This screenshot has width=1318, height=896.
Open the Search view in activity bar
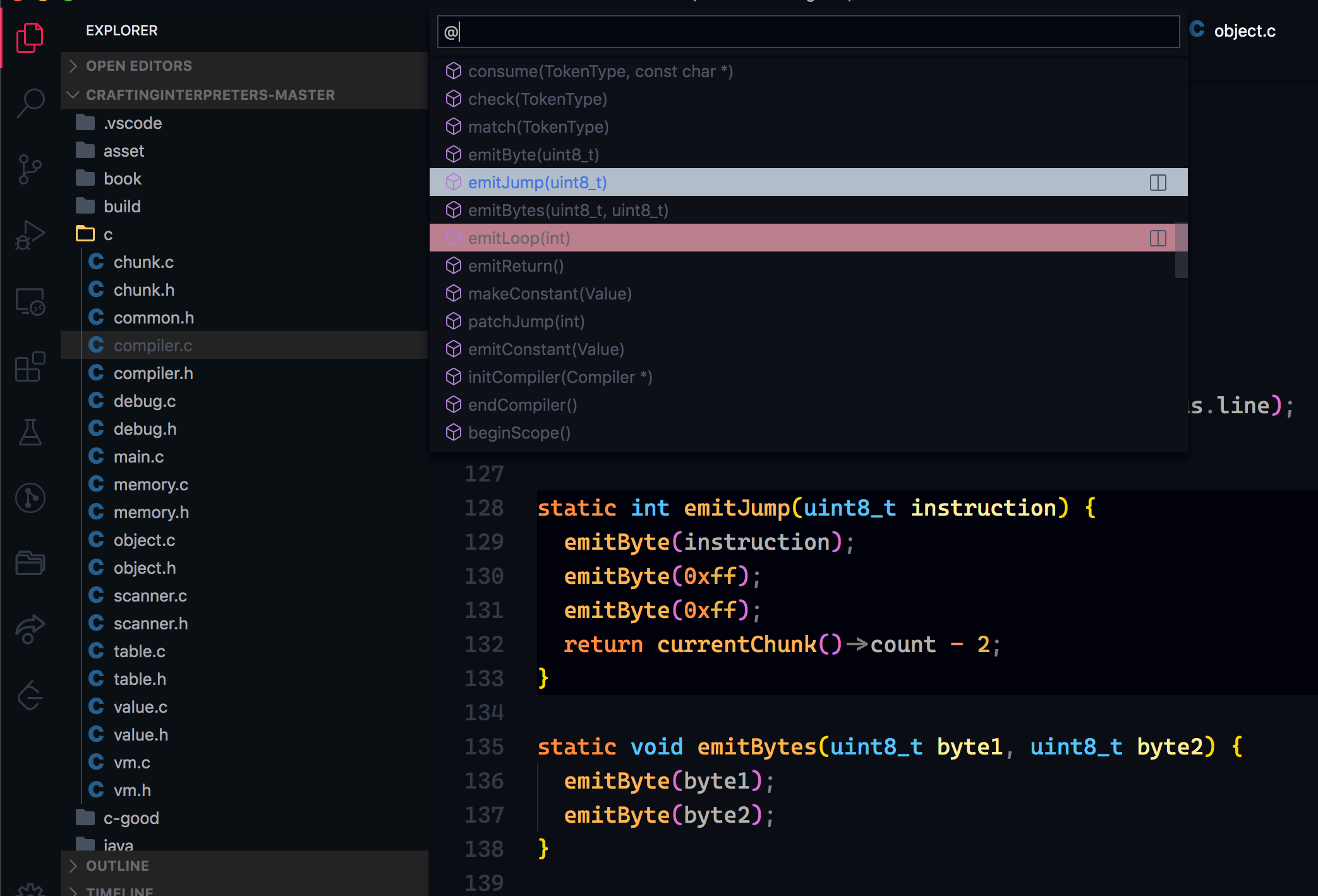click(30, 102)
